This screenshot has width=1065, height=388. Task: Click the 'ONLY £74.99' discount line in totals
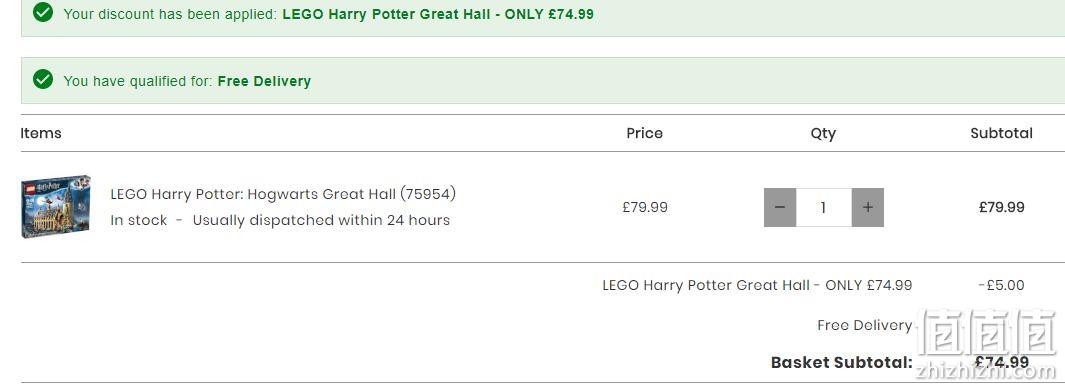pyautogui.click(x=757, y=285)
